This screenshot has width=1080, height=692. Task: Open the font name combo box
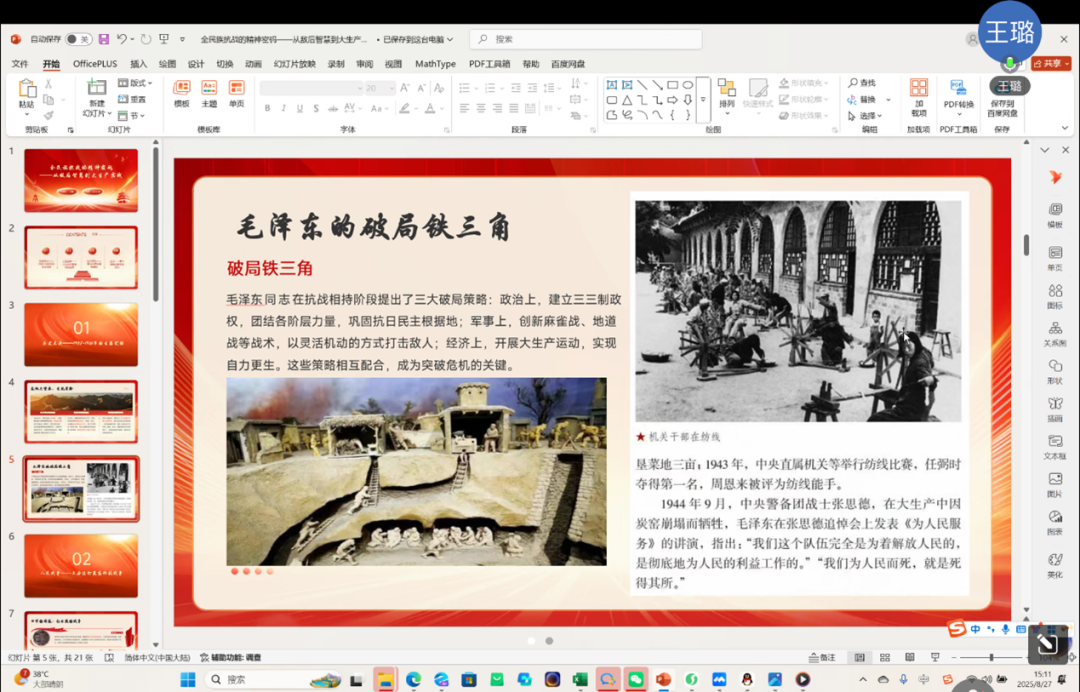(311, 88)
